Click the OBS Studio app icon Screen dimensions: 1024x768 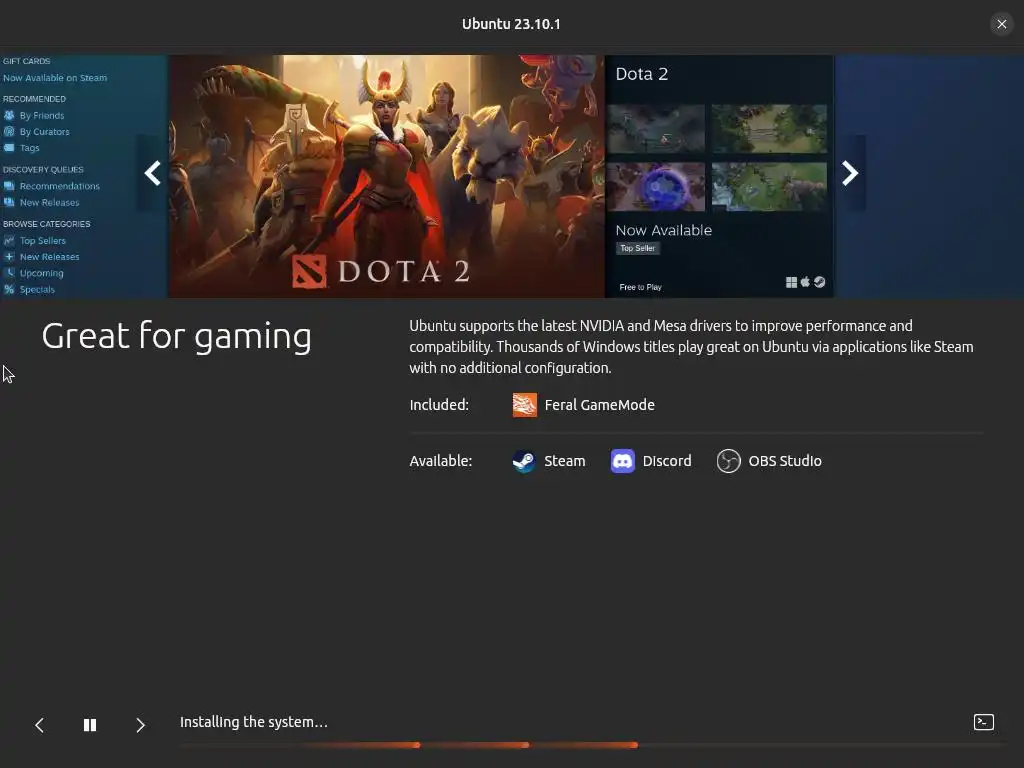tap(728, 461)
